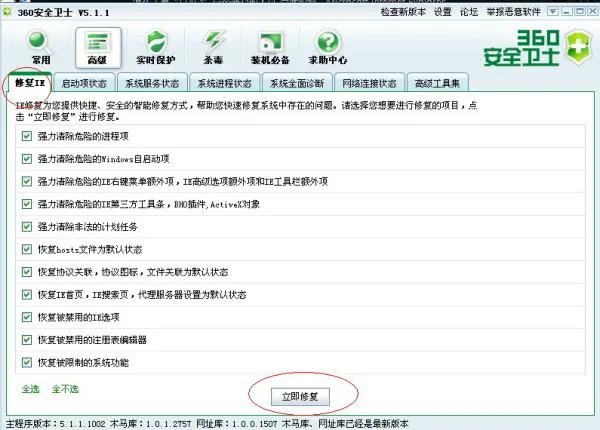Toggle 恢复被禁用的注册表编辑器 checkbox
This screenshot has width=600, height=430.
(x=26, y=339)
